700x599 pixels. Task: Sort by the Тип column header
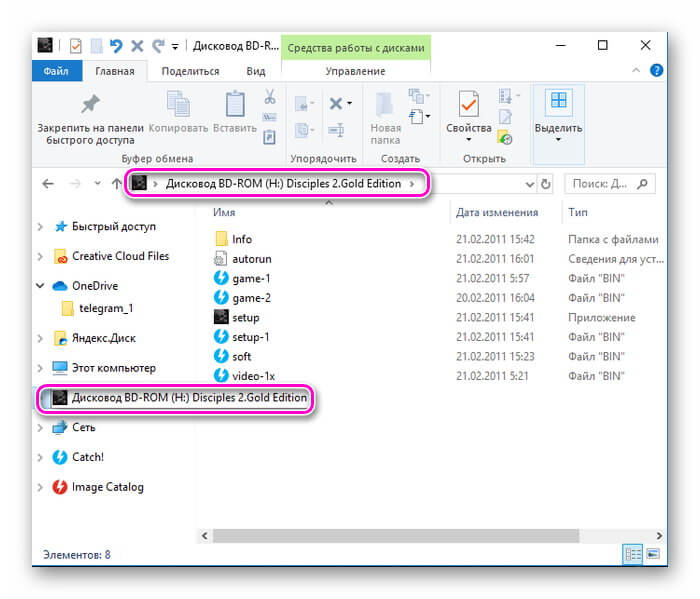578,212
